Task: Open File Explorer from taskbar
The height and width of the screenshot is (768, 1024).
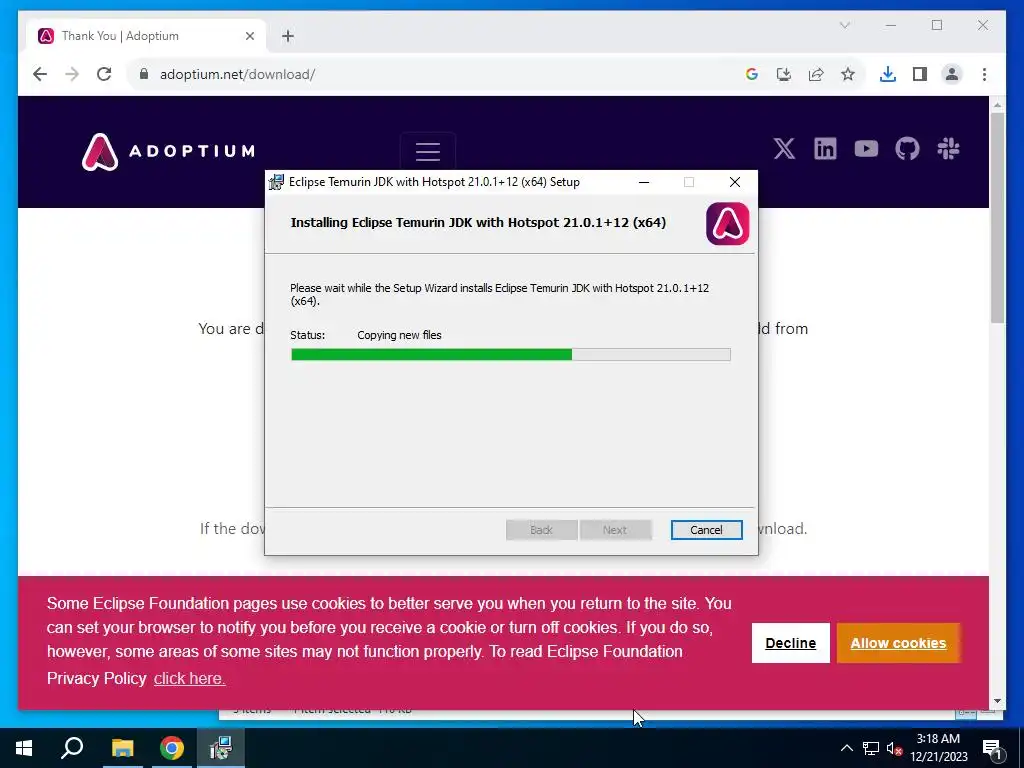Action: click(122, 748)
